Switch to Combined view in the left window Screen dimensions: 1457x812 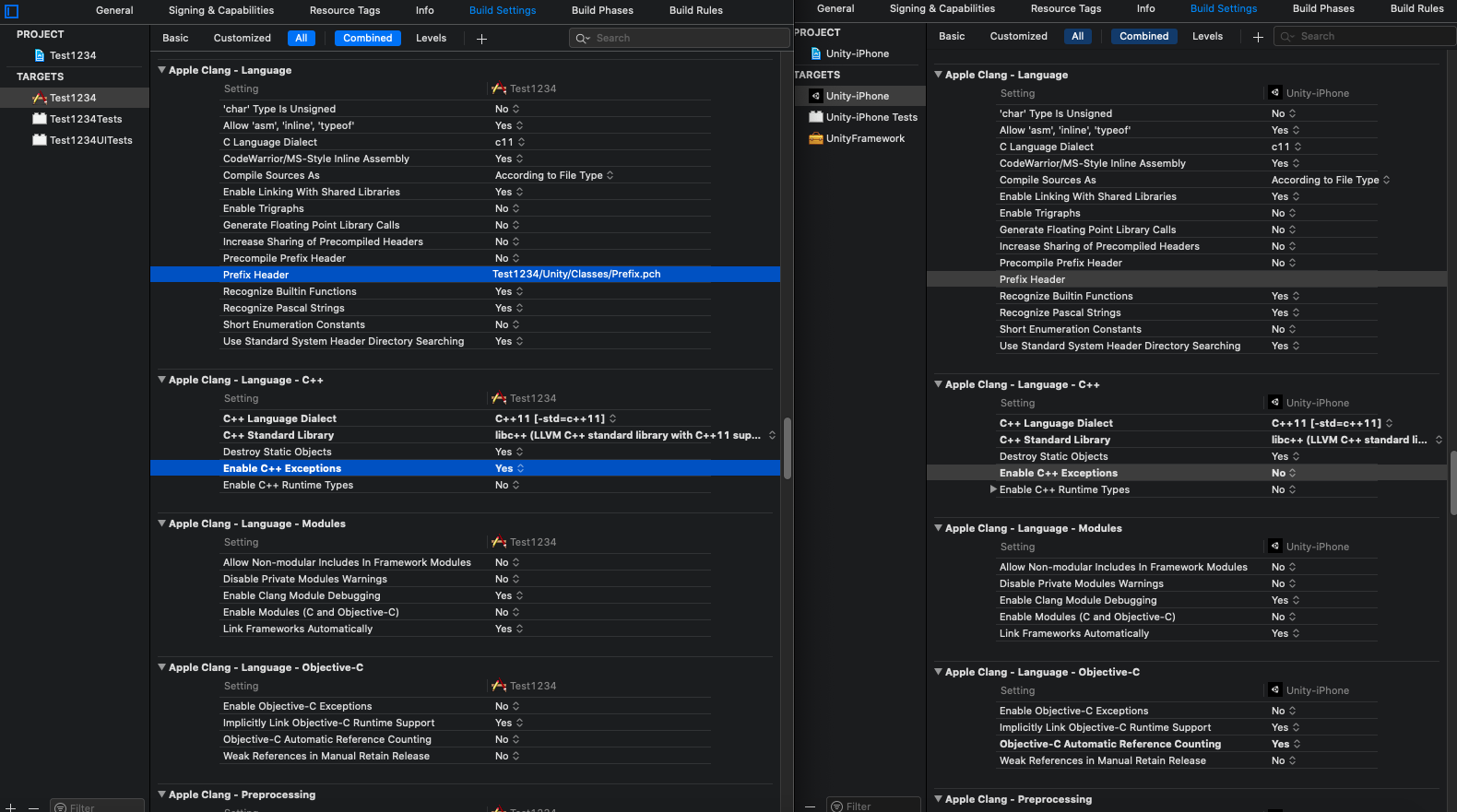[x=368, y=39]
